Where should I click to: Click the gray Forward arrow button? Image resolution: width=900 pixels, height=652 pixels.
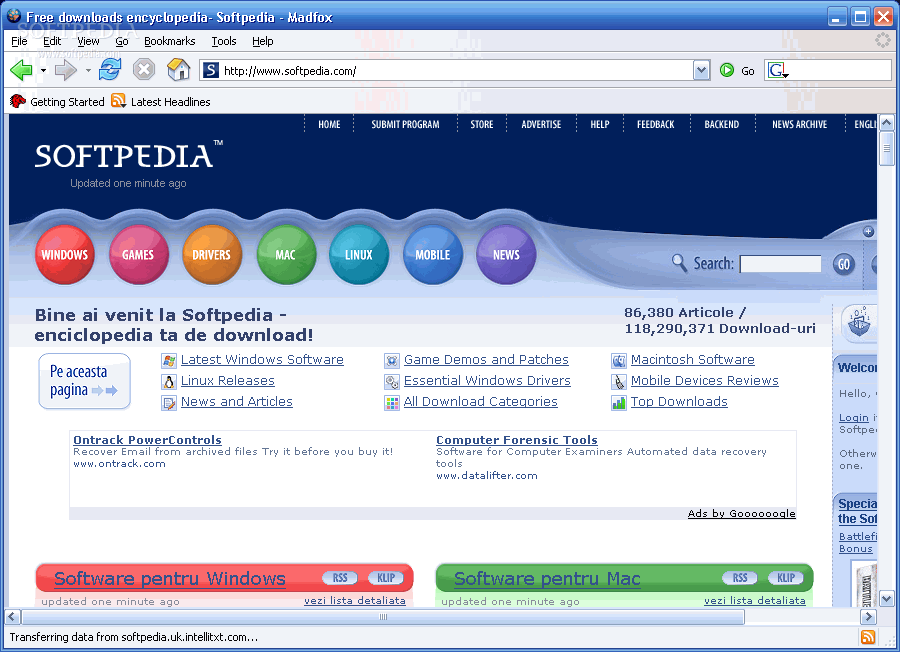click(65, 71)
